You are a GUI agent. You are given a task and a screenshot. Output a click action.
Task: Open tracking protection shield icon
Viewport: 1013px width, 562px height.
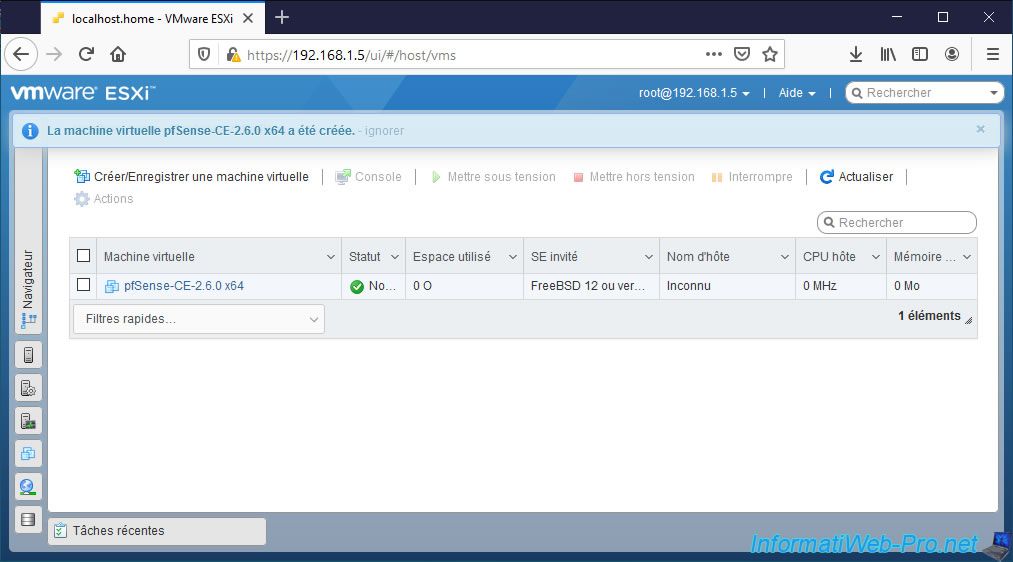[x=204, y=55]
